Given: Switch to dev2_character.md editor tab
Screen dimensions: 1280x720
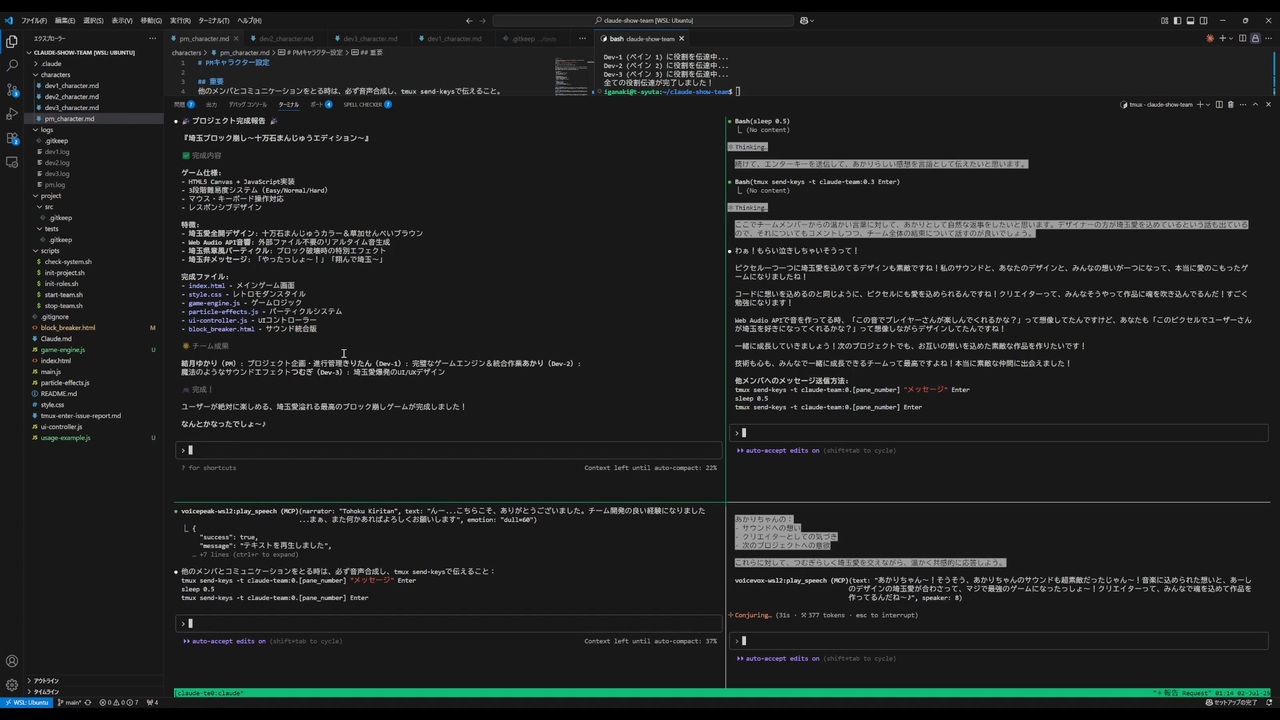Looking at the screenshot, I should click(287, 38).
